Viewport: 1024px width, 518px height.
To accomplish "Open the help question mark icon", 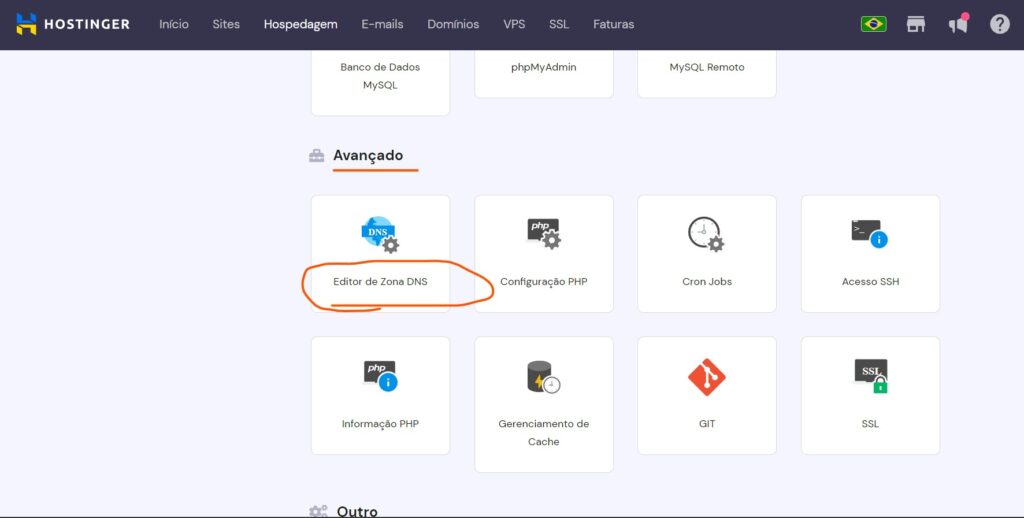I will [999, 24].
